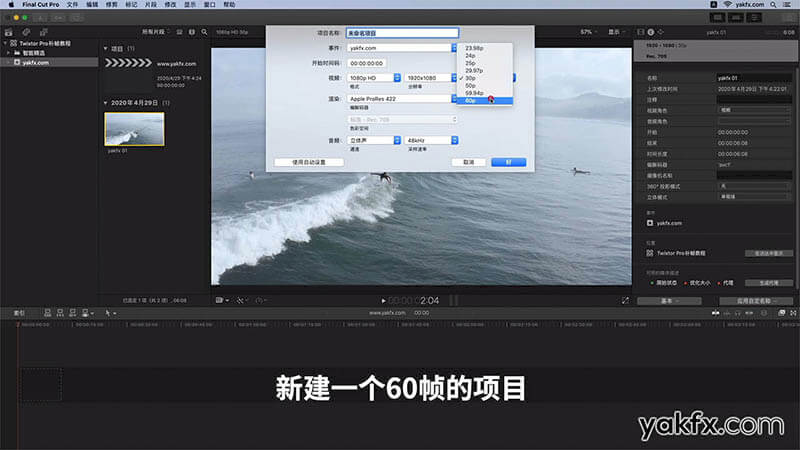Open the viewer display options dropdown
800x450 pixels.
click(x=616, y=32)
